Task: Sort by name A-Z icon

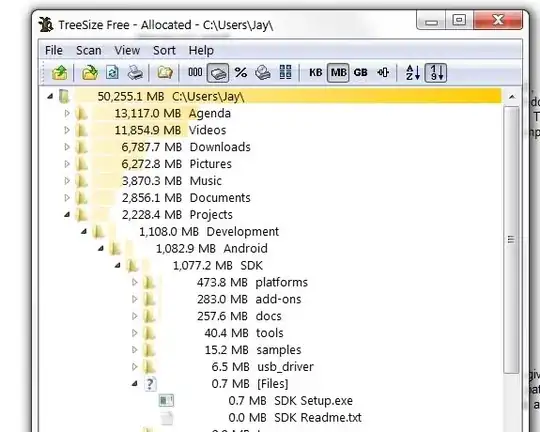Action: click(x=413, y=73)
